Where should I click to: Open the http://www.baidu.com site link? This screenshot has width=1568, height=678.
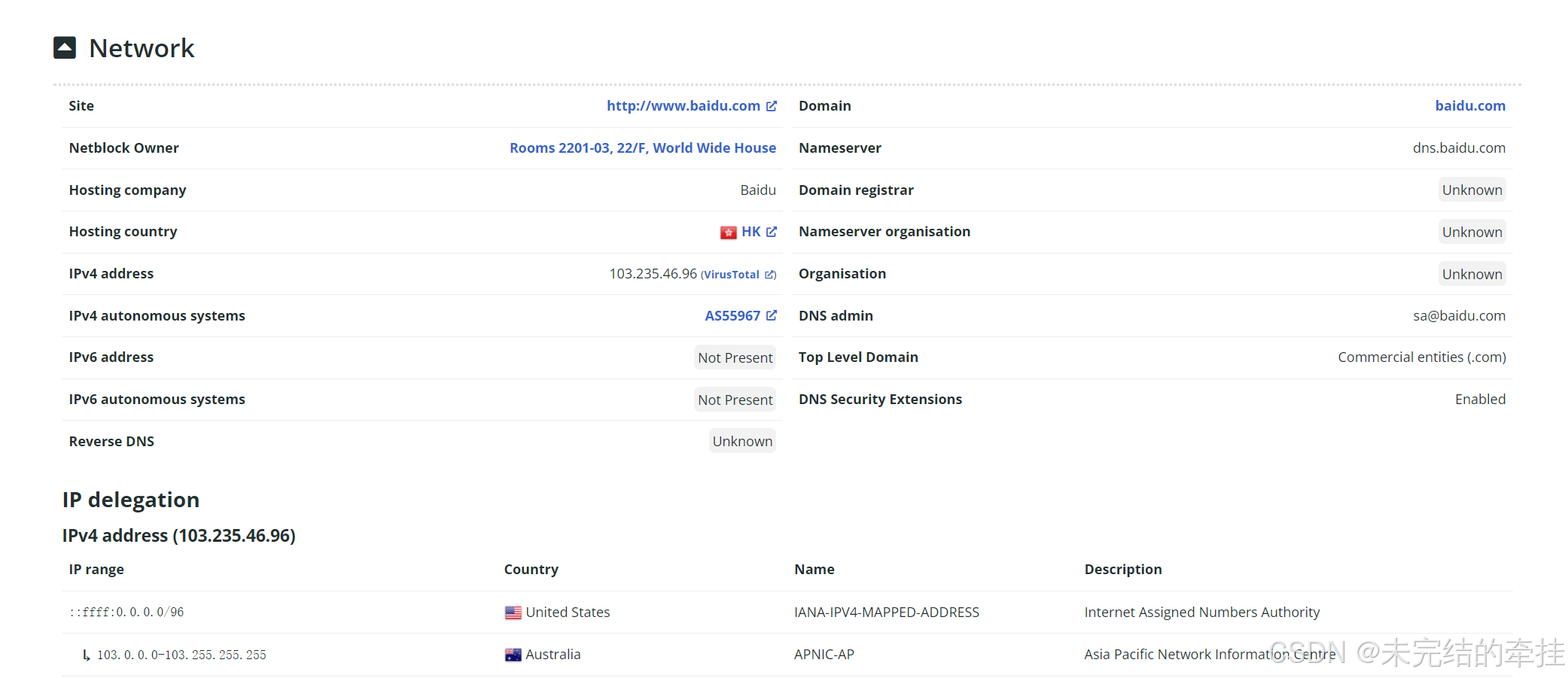(x=684, y=106)
